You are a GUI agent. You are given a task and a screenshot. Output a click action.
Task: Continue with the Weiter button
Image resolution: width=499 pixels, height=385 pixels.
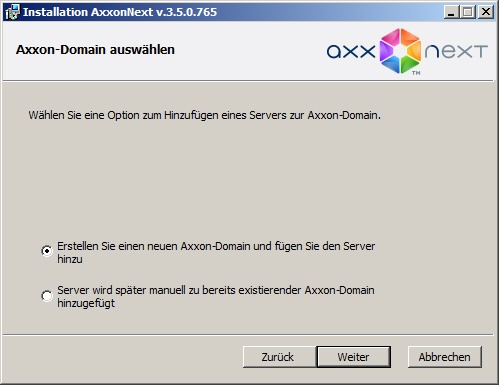click(353, 357)
